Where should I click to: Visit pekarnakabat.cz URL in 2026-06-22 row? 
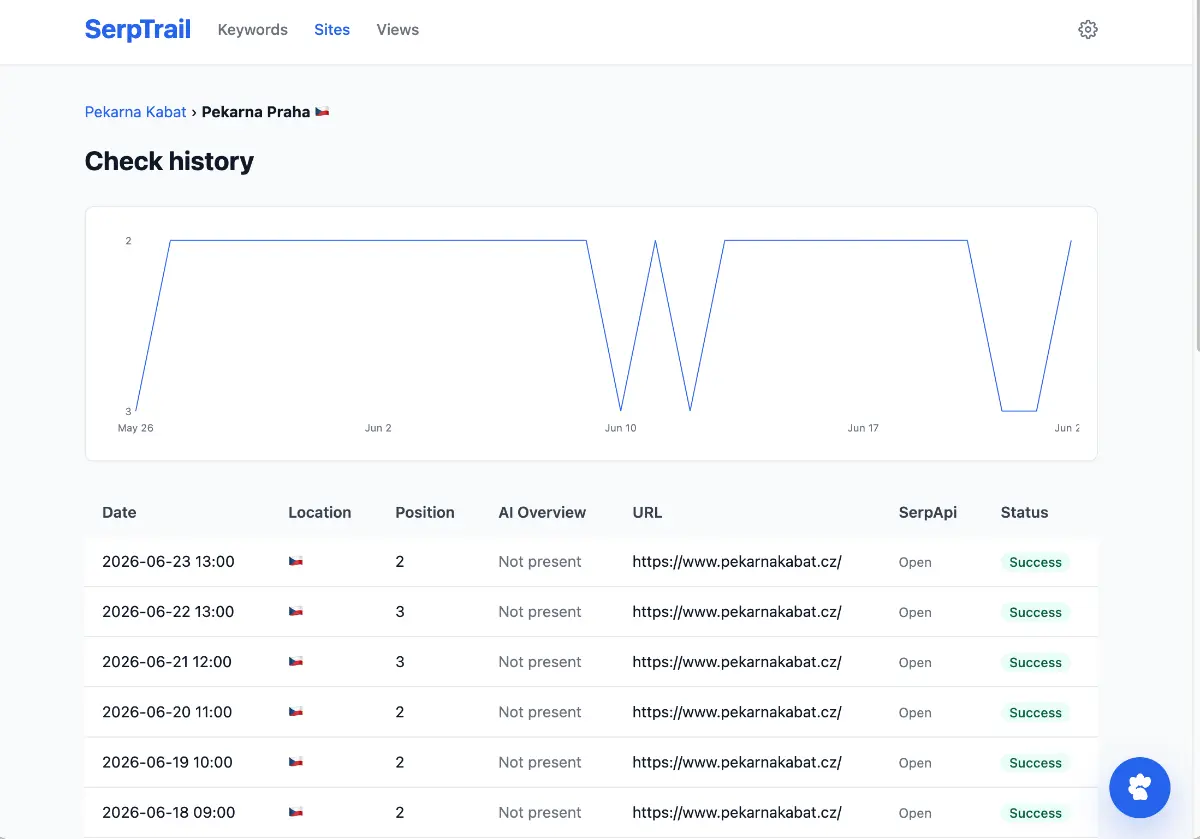tap(737, 612)
